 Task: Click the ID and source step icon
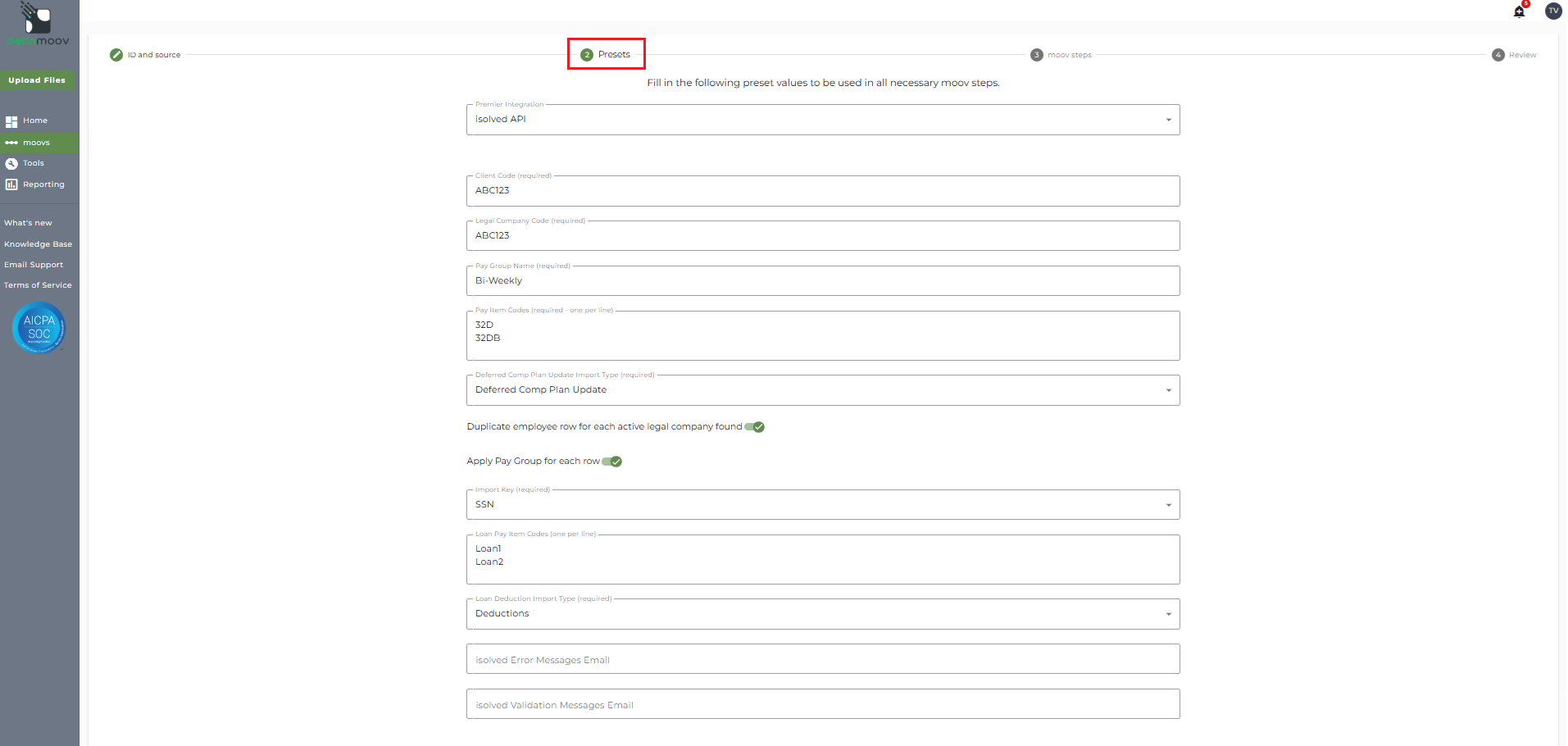116,55
